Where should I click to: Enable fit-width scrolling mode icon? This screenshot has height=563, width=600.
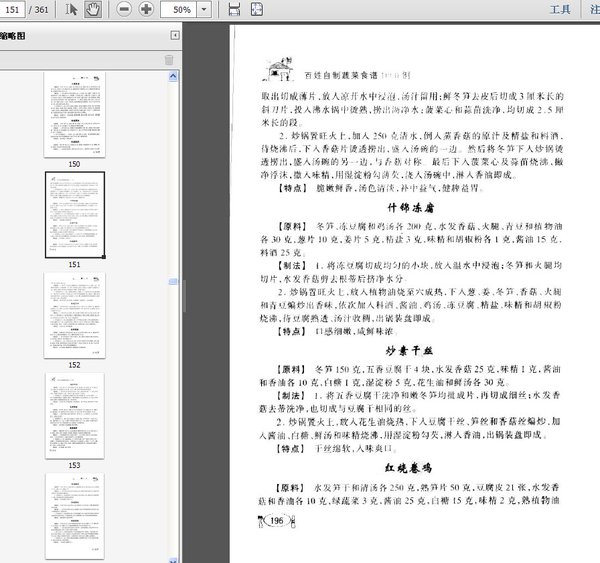click(x=234, y=9)
